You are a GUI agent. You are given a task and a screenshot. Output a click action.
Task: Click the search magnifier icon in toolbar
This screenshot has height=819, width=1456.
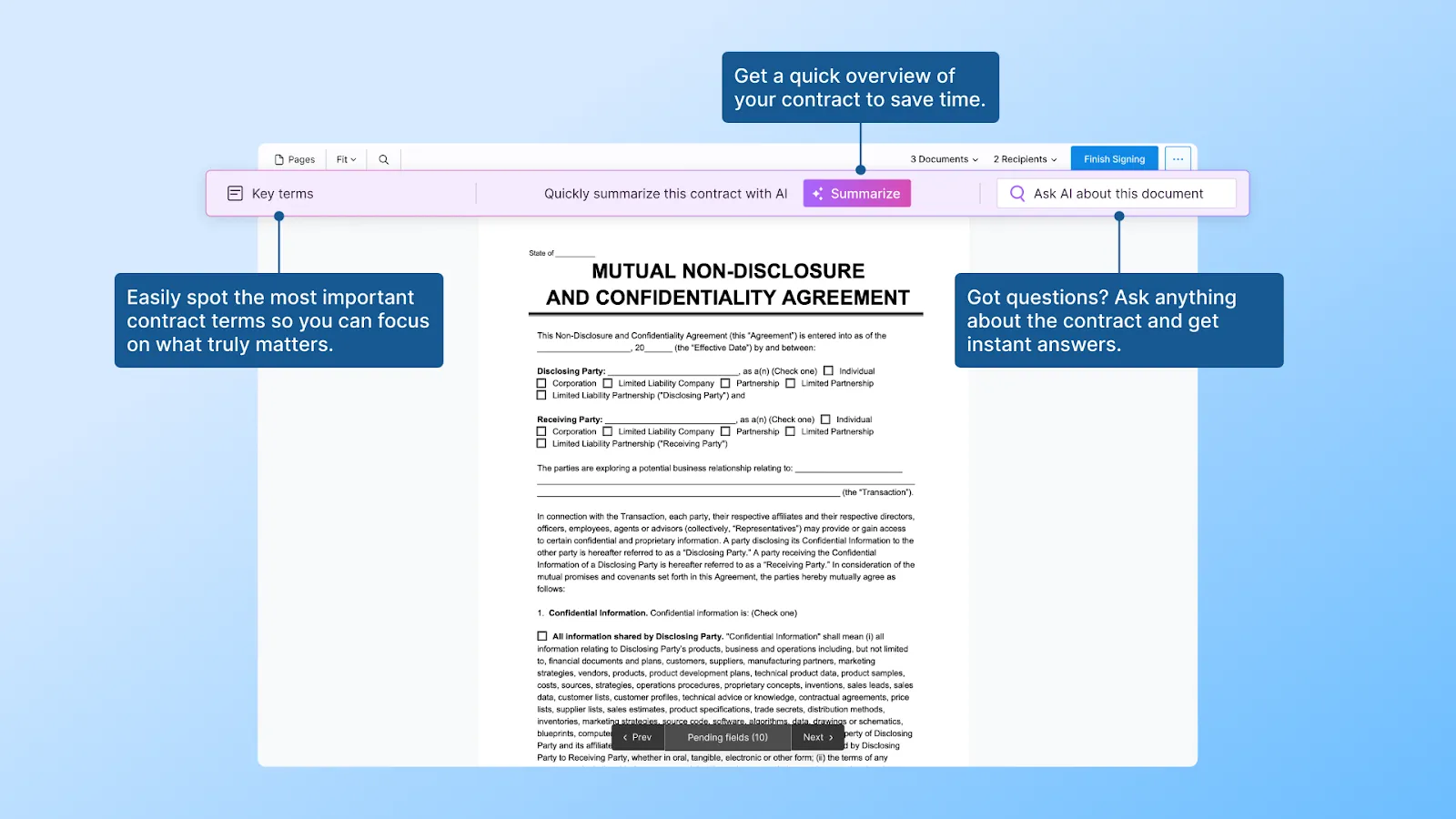[x=384, y=159]
